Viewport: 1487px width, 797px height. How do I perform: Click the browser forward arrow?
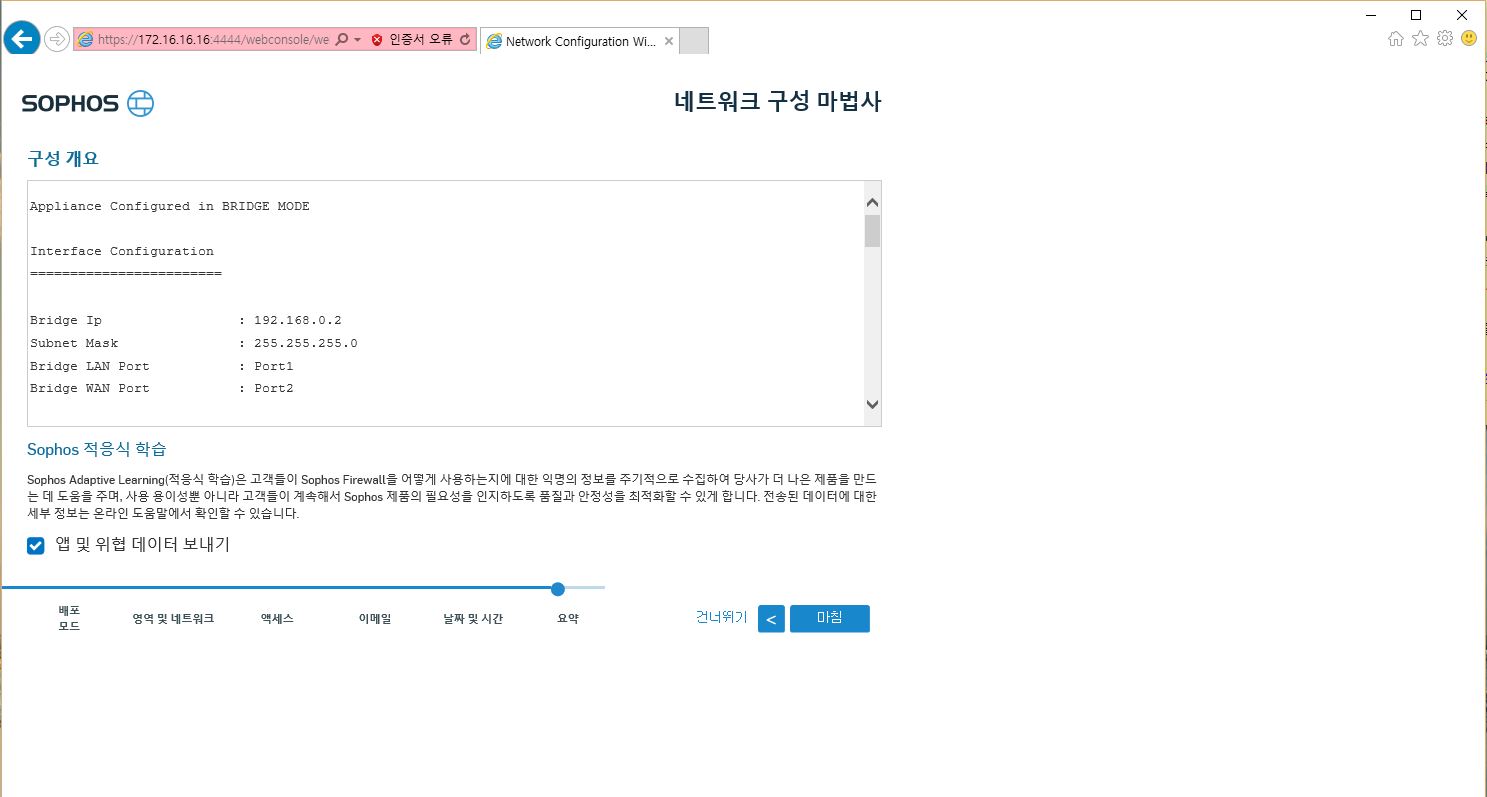(57, 39)
